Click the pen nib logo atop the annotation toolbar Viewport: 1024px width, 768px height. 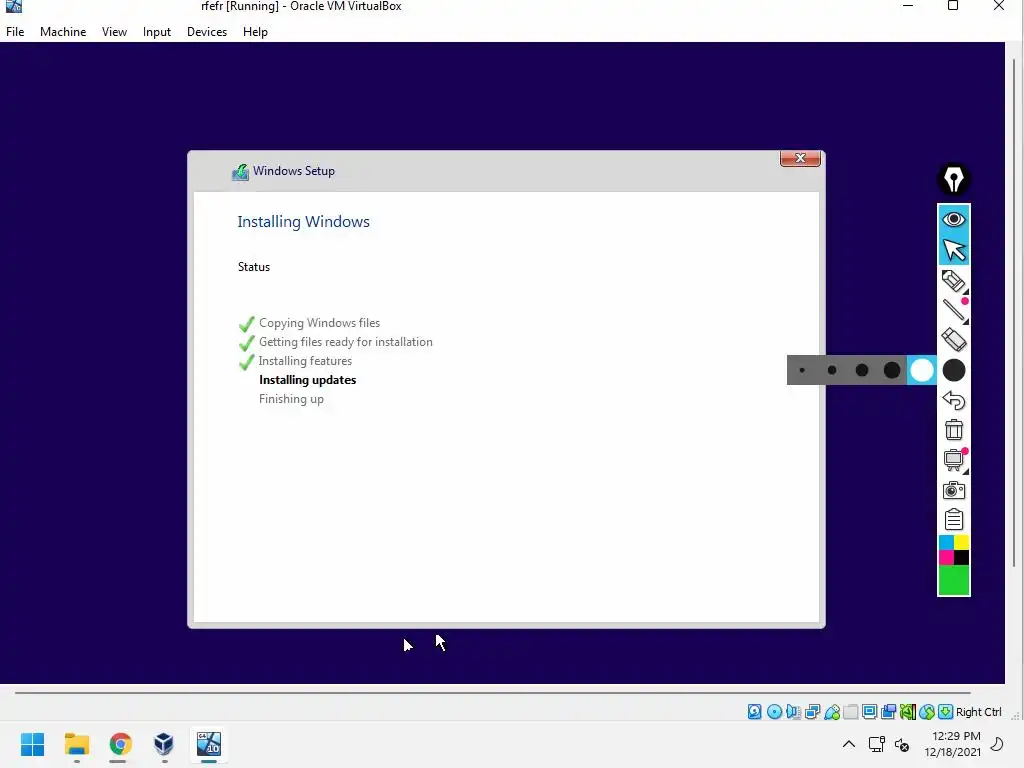coord(953,178)
